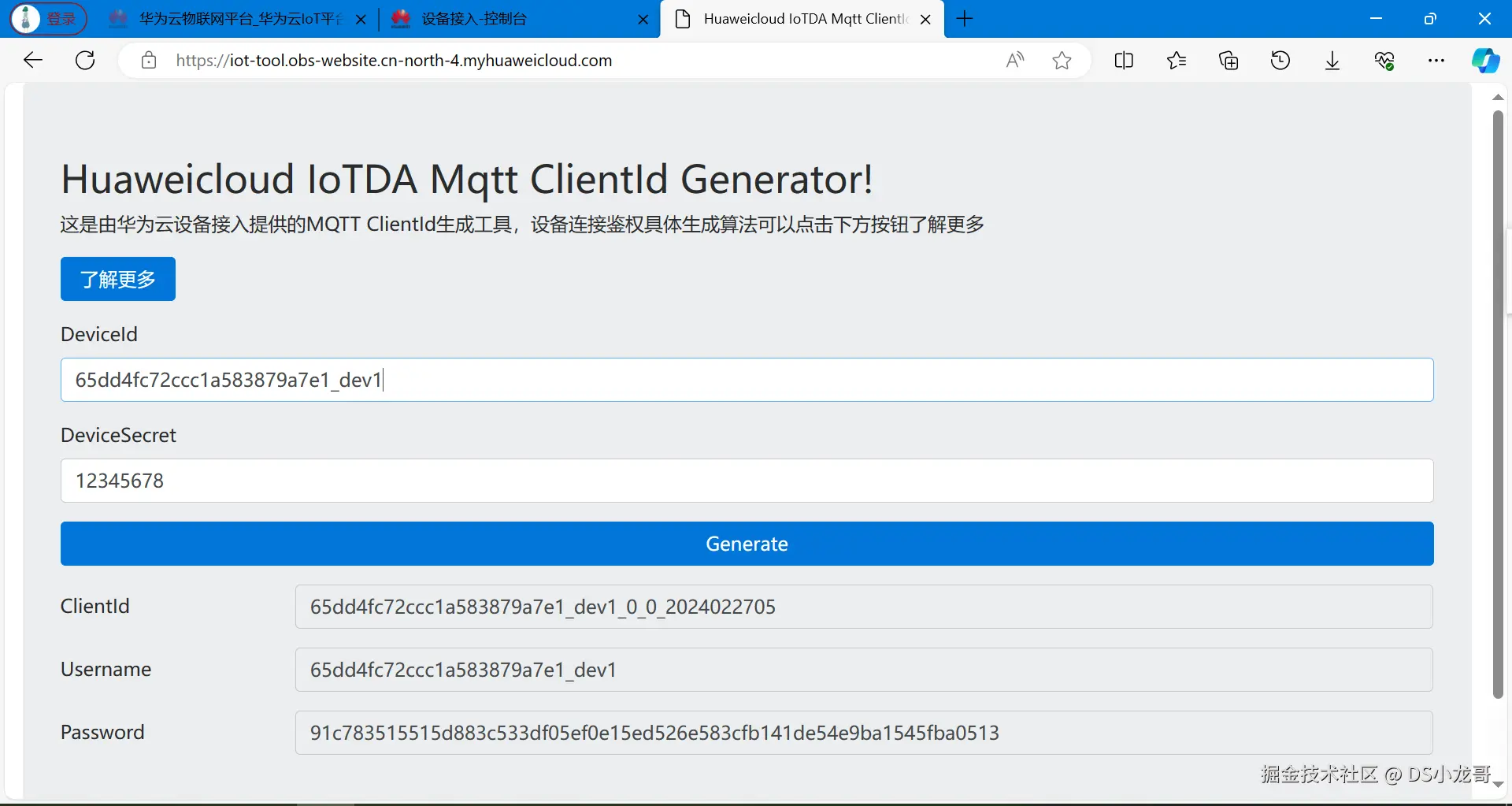Click the scroll up arrow
Screen dimensions: 1512x806
(1498, 97)
